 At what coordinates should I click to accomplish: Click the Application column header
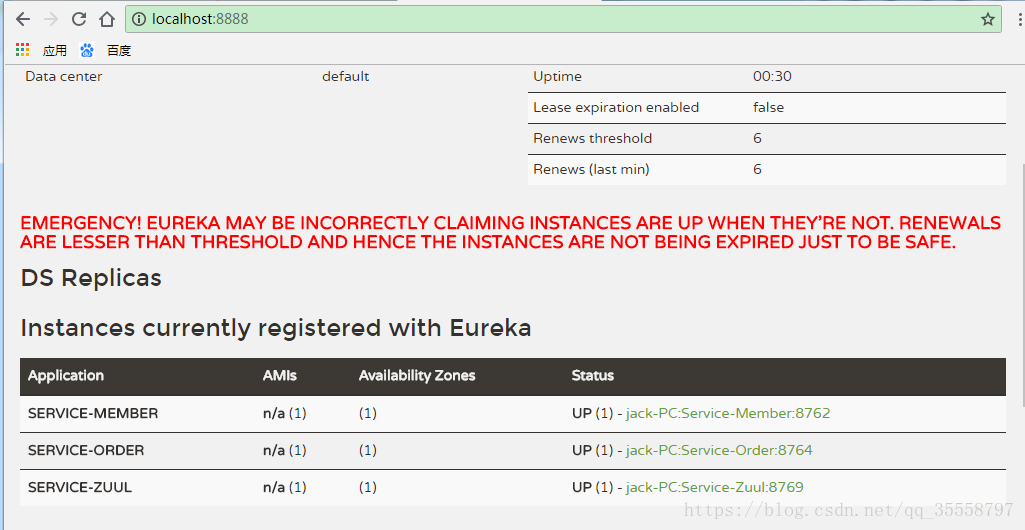(65, 376)
